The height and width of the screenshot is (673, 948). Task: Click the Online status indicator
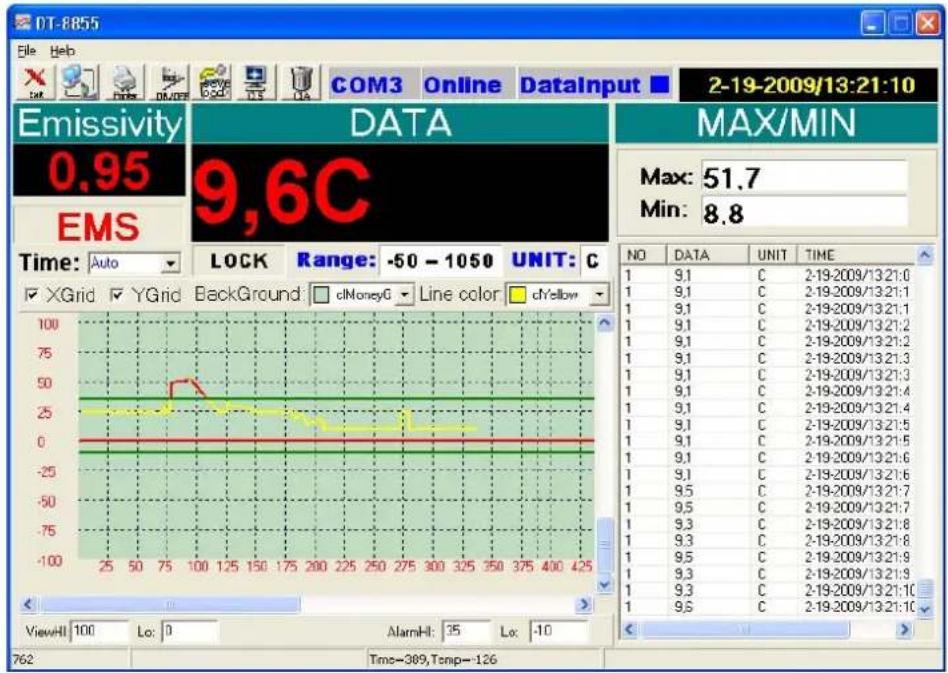pos(463,85)
